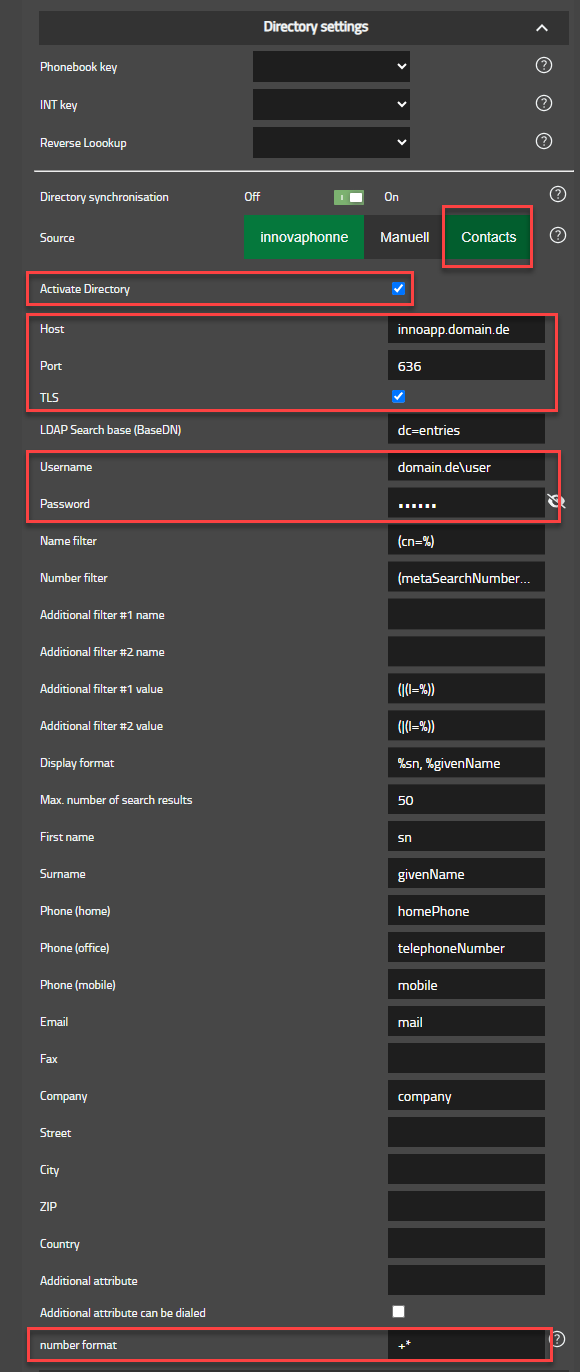The width and height of the screenshot is (580, 1372).
Task: Open help icon for Phonebook key
Action: 544,66
